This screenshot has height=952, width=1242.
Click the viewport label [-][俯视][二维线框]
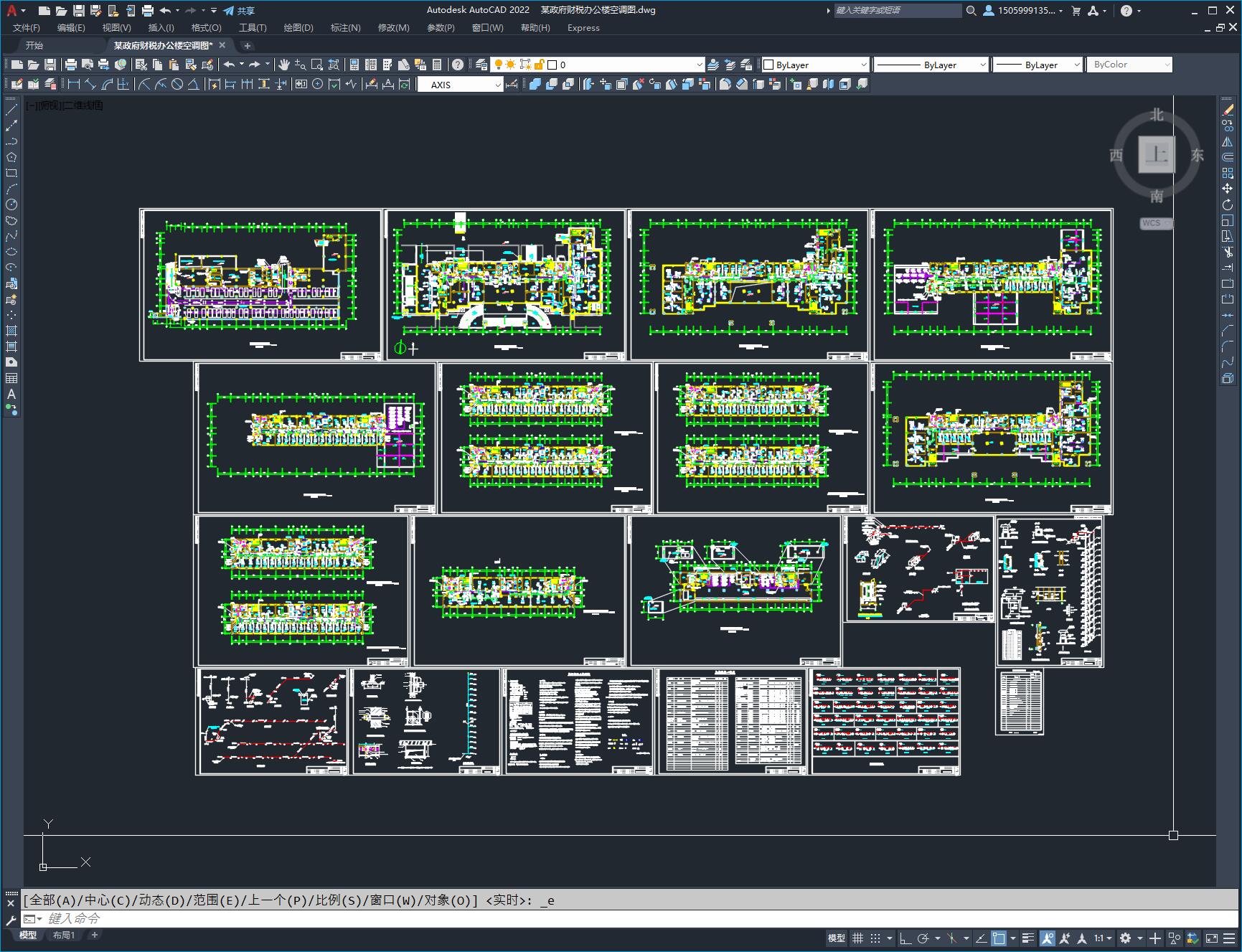point(65,105)
